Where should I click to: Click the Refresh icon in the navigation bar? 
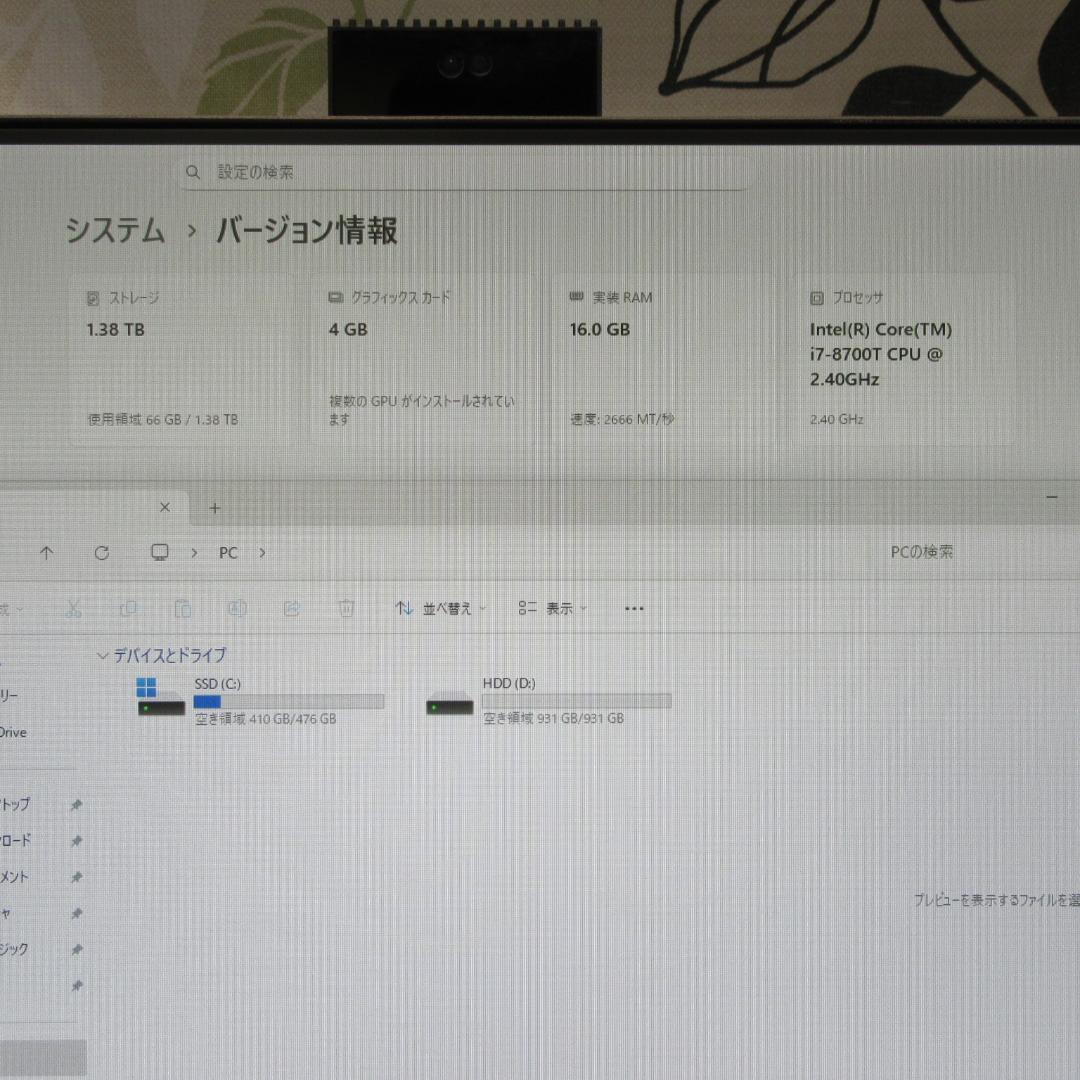[x=101, y=552]
